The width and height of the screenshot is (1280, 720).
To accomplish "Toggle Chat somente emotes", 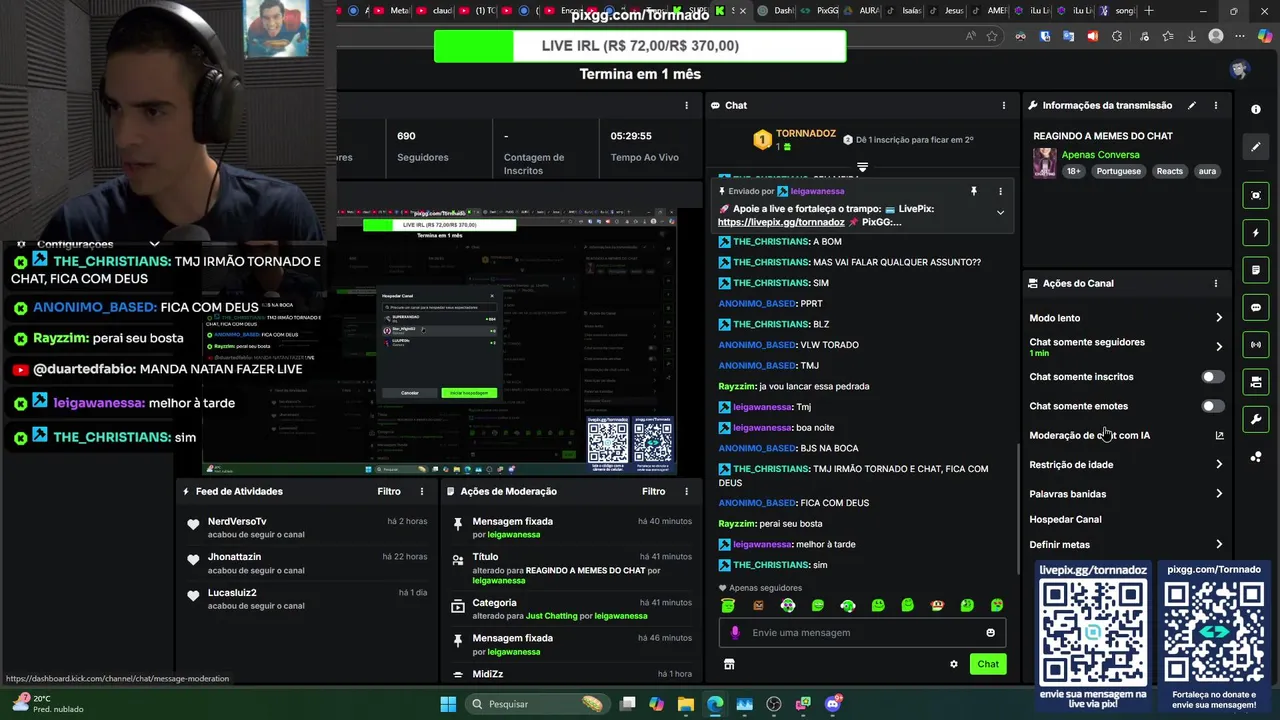I will click(x=1212, y=406).
